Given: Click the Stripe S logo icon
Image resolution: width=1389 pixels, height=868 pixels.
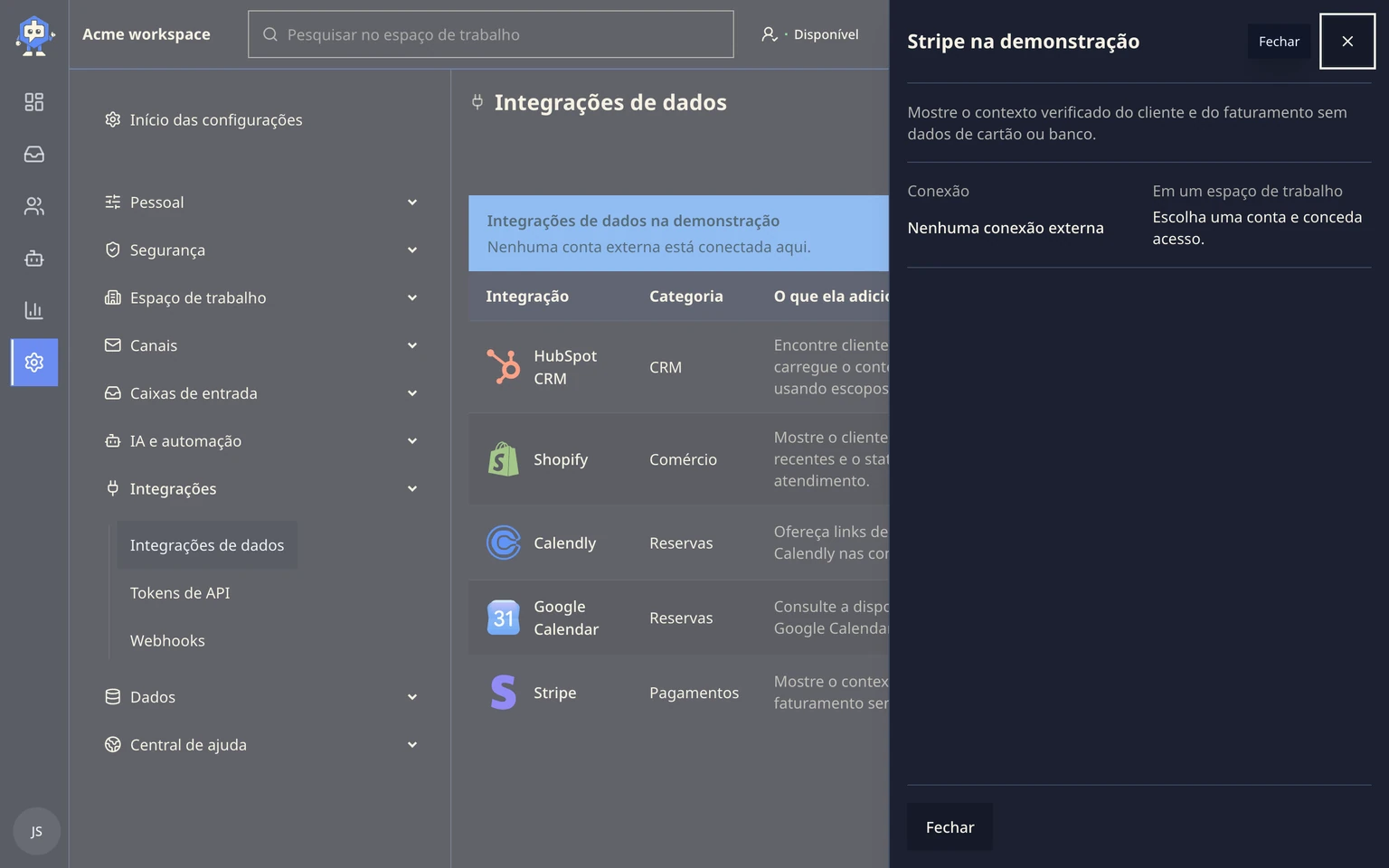Looking at the screenshot, I should click(504, 693).
